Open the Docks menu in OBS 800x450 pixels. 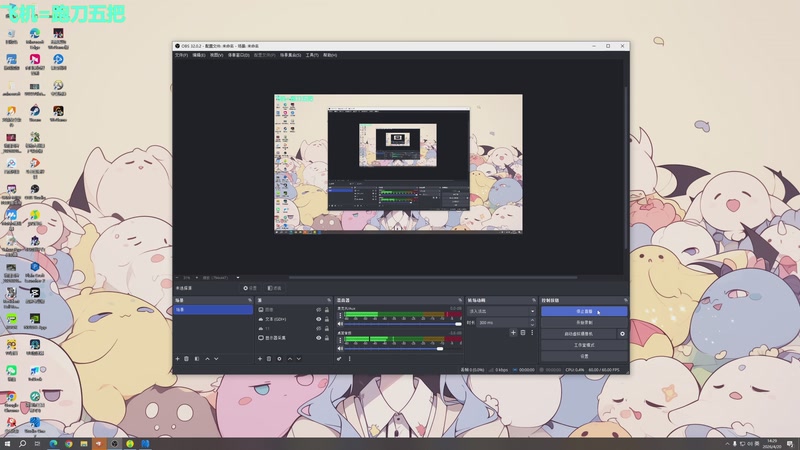point(238,55)
